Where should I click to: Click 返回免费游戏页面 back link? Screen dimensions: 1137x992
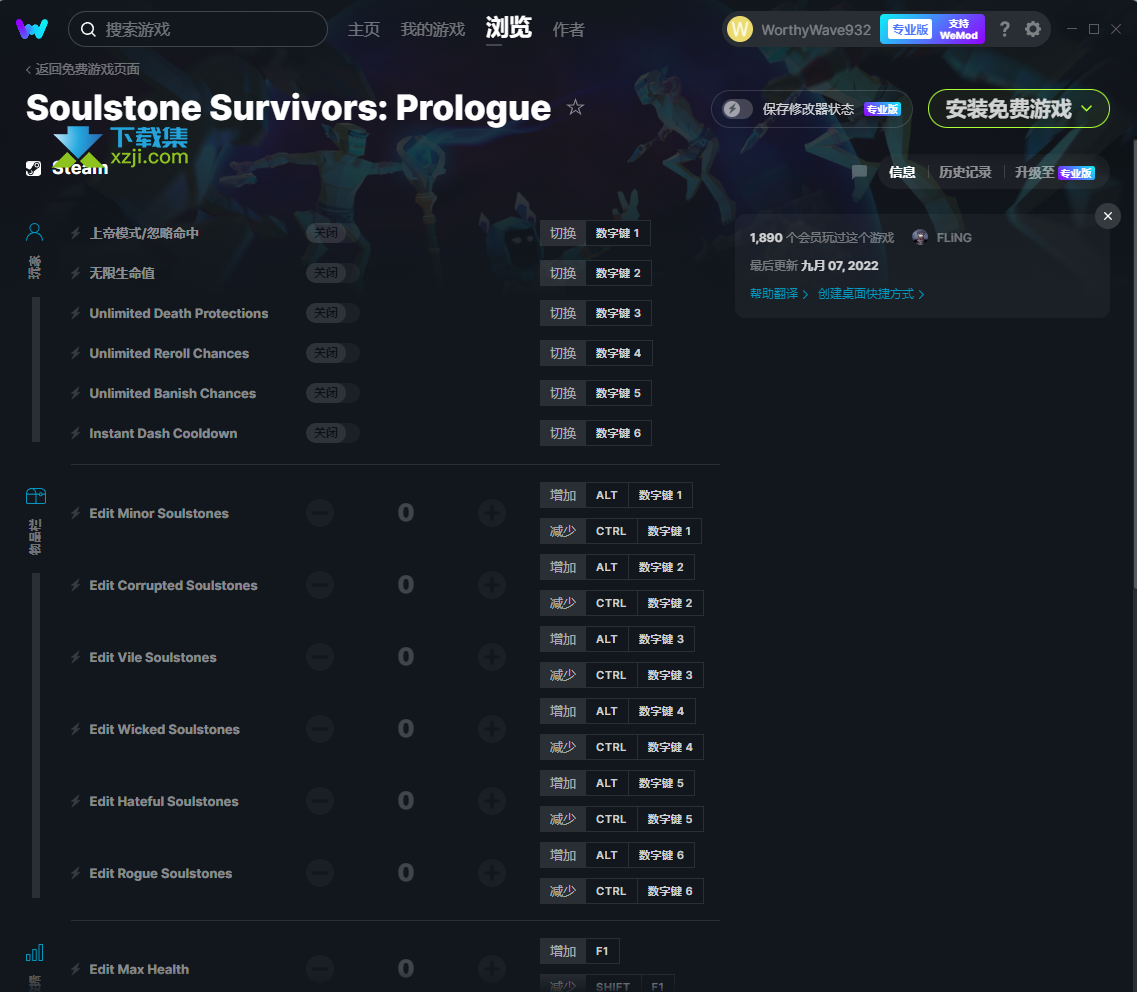point(83,69)
